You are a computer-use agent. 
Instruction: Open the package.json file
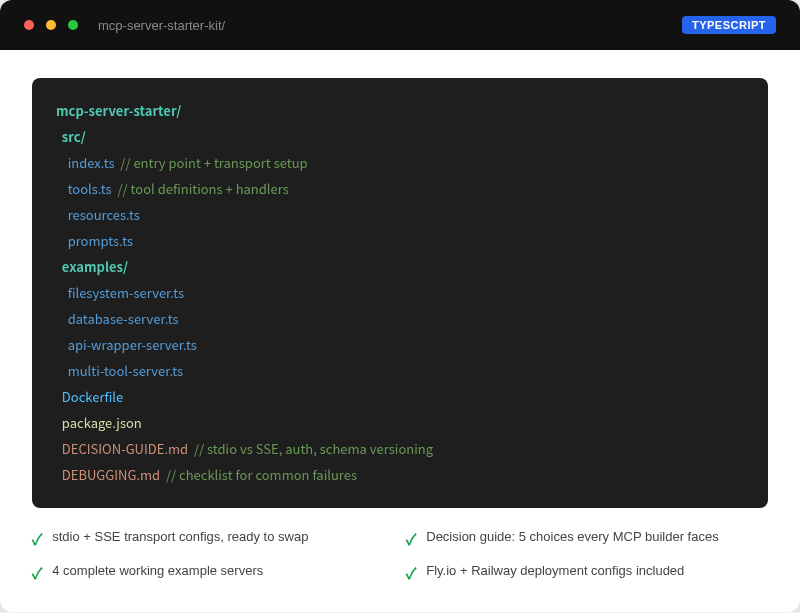(101, 423)
